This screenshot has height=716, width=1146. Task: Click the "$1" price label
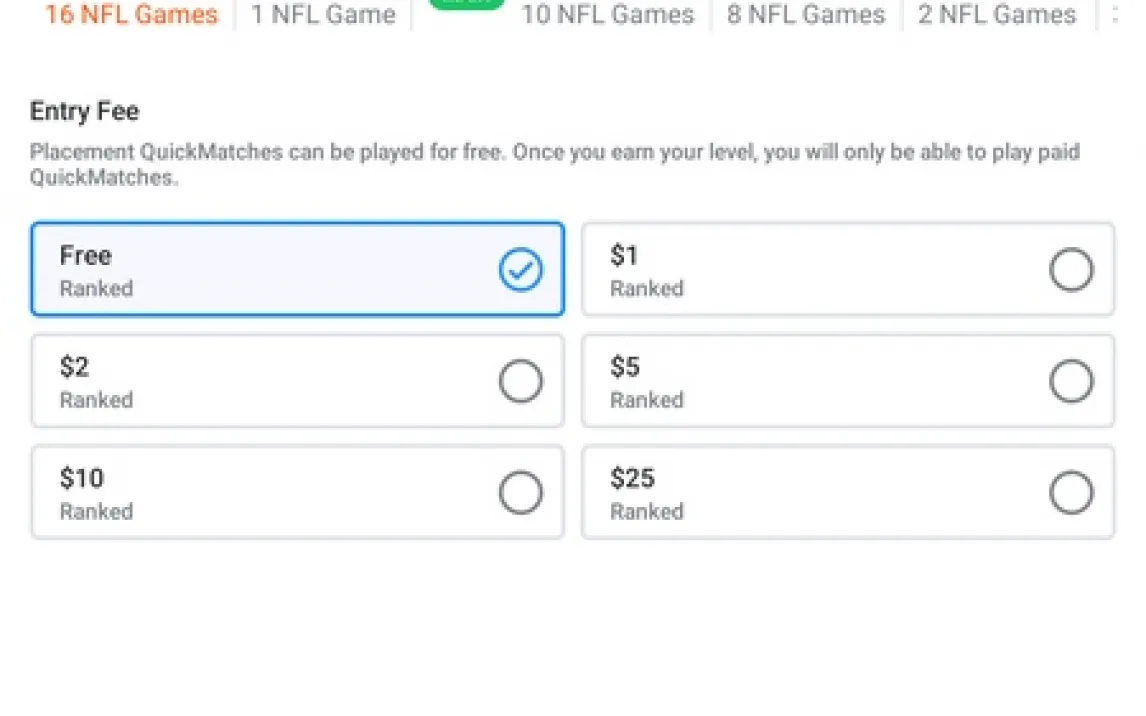pyautogui.click(x=624, y=256)
